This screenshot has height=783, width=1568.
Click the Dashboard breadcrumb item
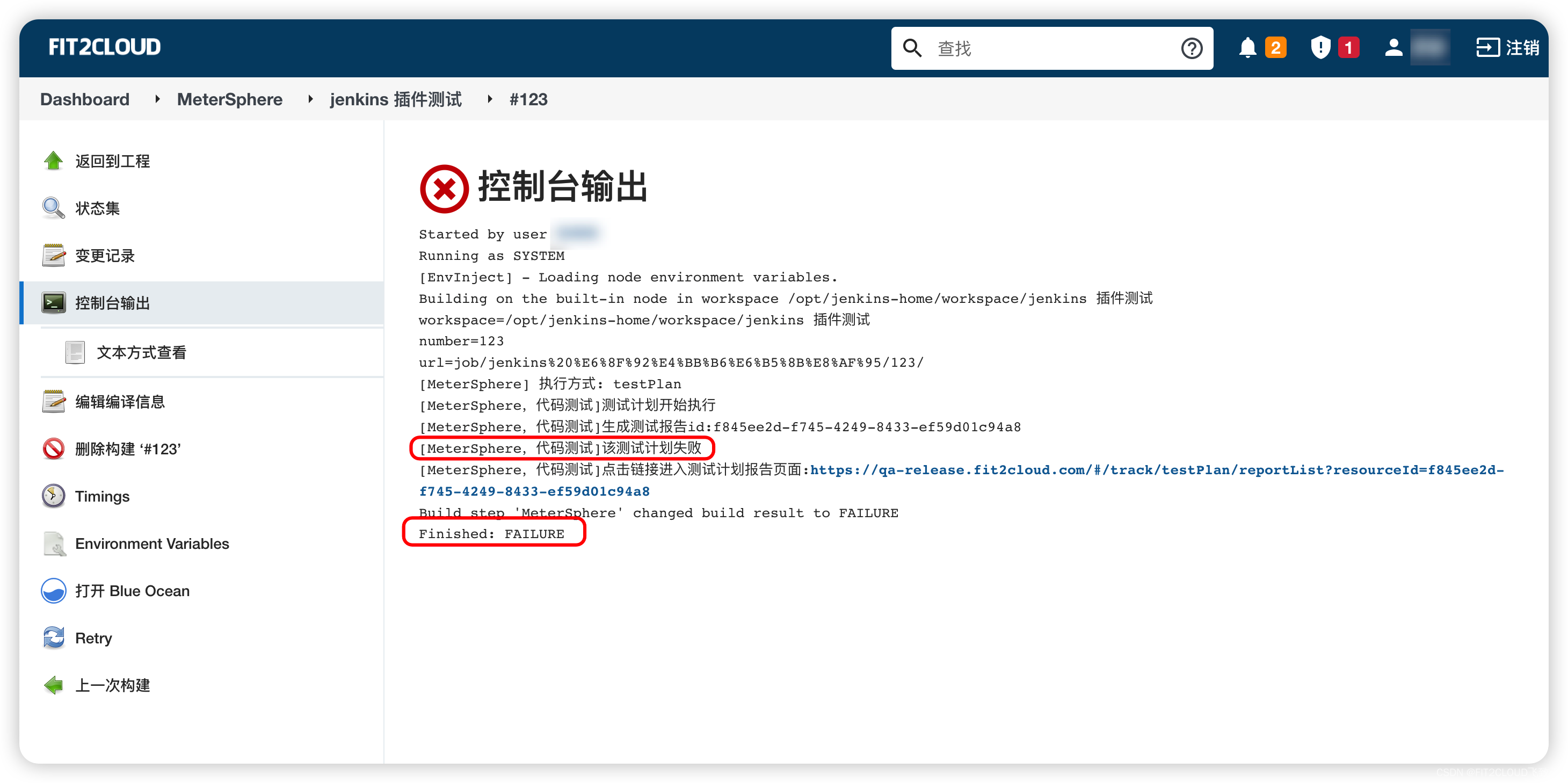(x=85, y=99)
